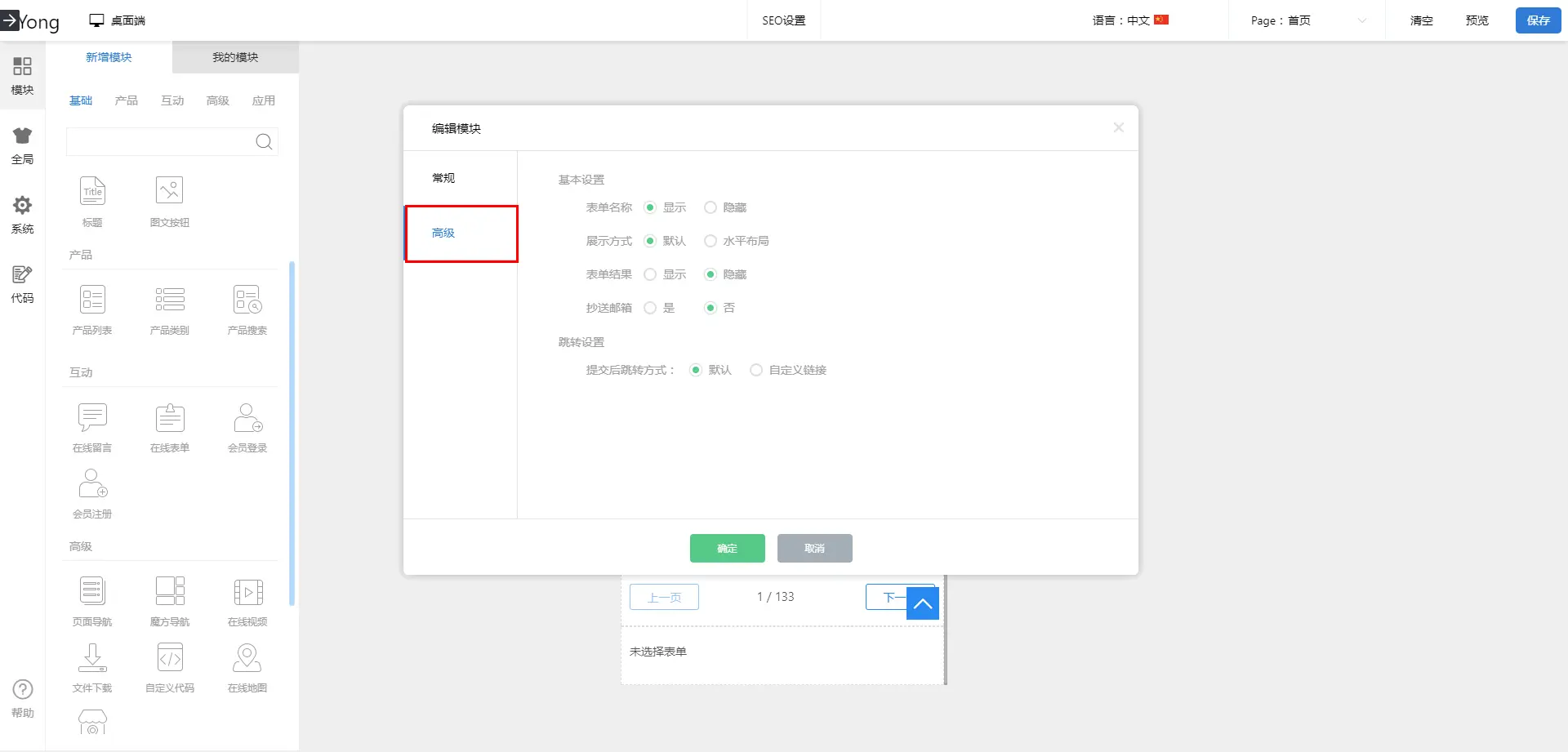The width and height of the screenshot is (1568, 752).
Task: Choose 水平布局 for 展示方式
Action: point(710,242)
